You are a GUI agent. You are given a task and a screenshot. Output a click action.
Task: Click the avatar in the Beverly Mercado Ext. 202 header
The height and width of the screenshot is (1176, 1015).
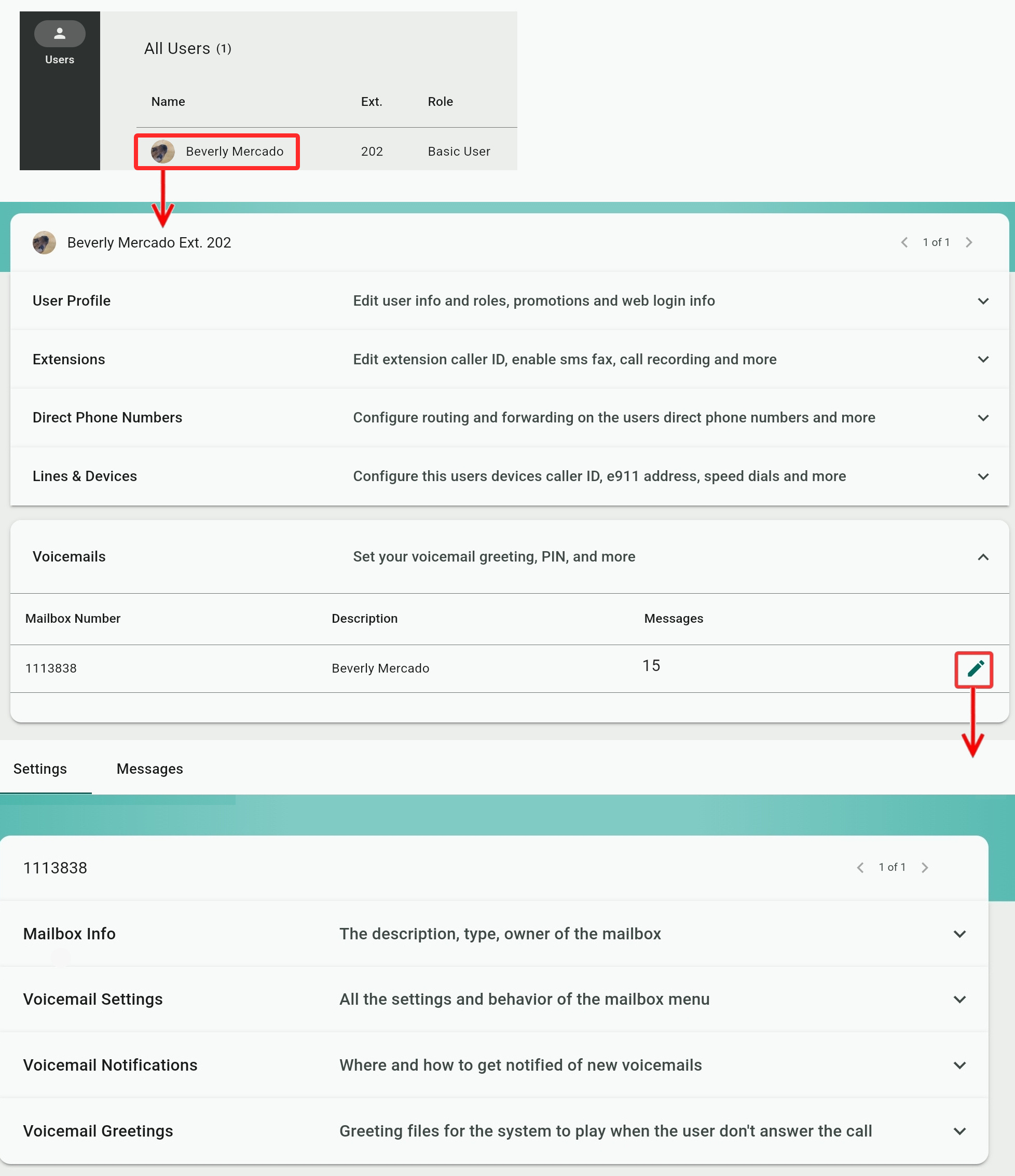tap(44, 242)
